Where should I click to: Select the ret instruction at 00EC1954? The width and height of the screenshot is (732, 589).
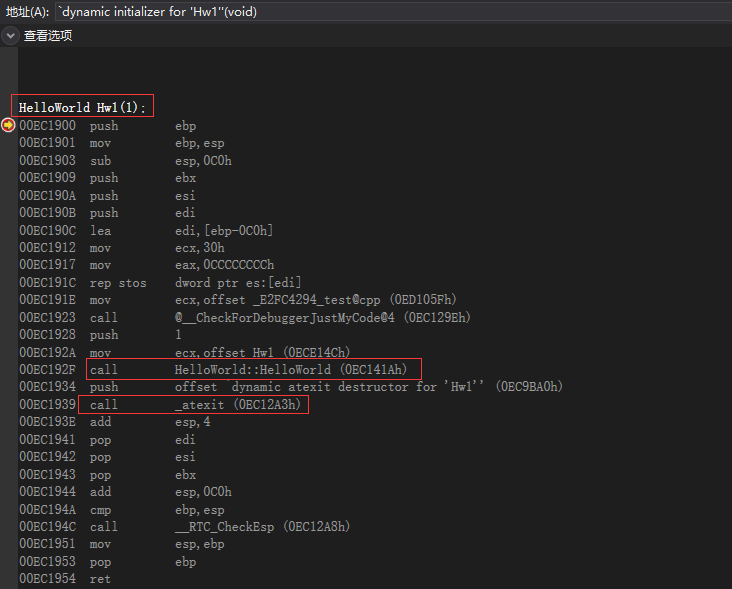[x=65, y=579]
